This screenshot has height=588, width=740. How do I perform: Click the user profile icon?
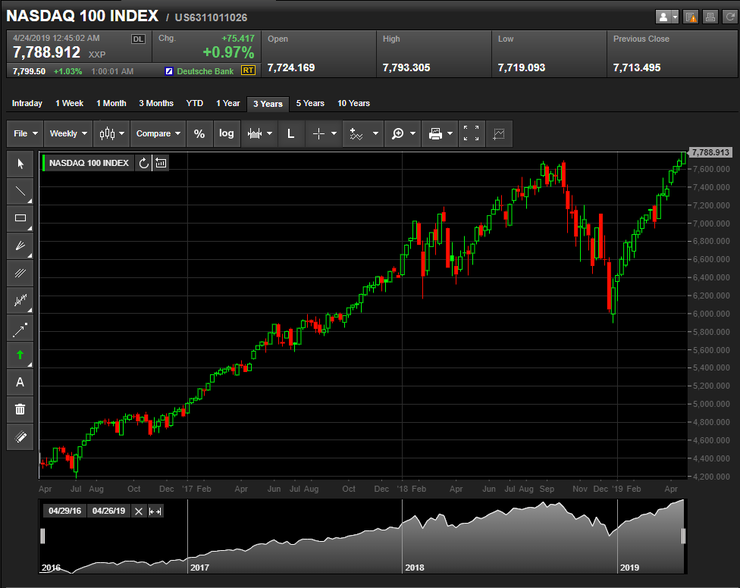[663, 17]
